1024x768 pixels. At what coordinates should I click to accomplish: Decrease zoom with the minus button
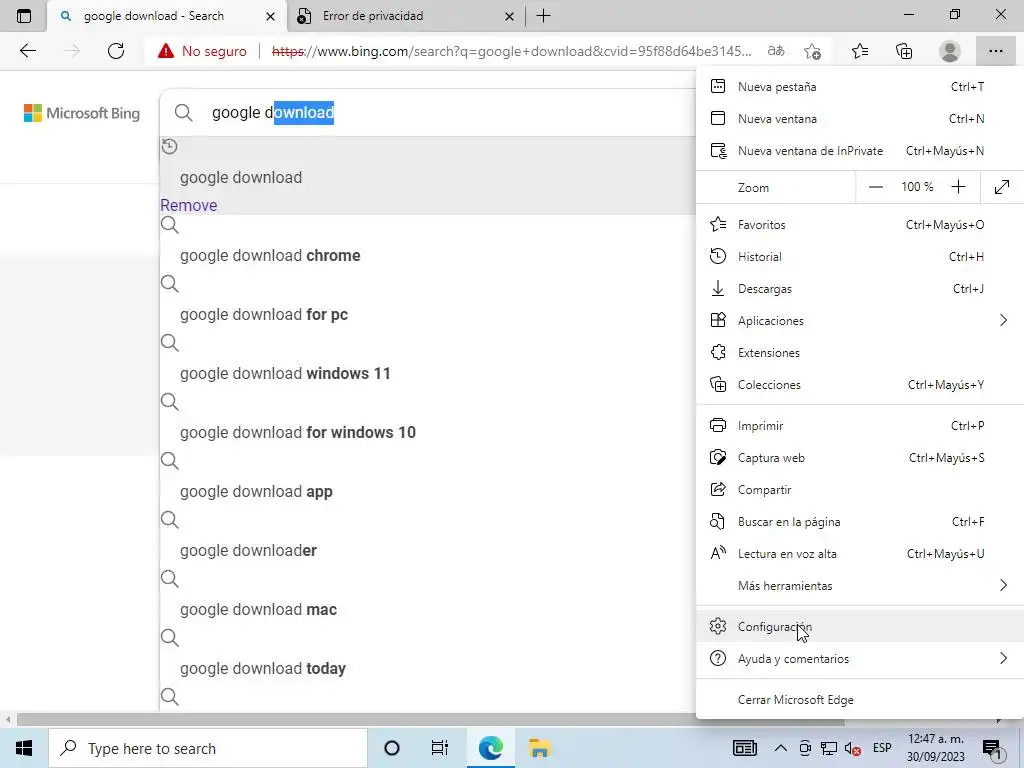(876, 187)
